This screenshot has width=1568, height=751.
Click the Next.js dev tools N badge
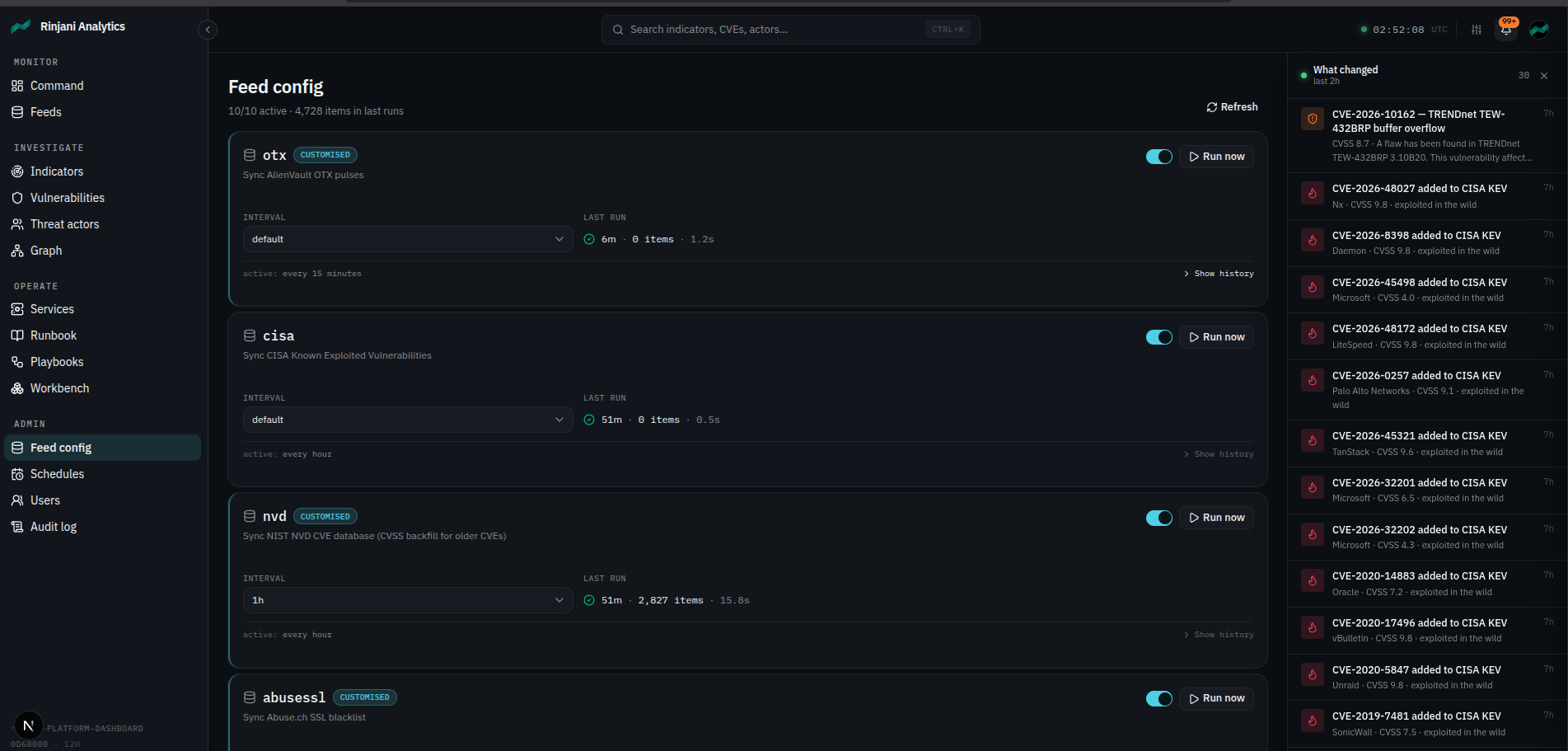point(29,725)
